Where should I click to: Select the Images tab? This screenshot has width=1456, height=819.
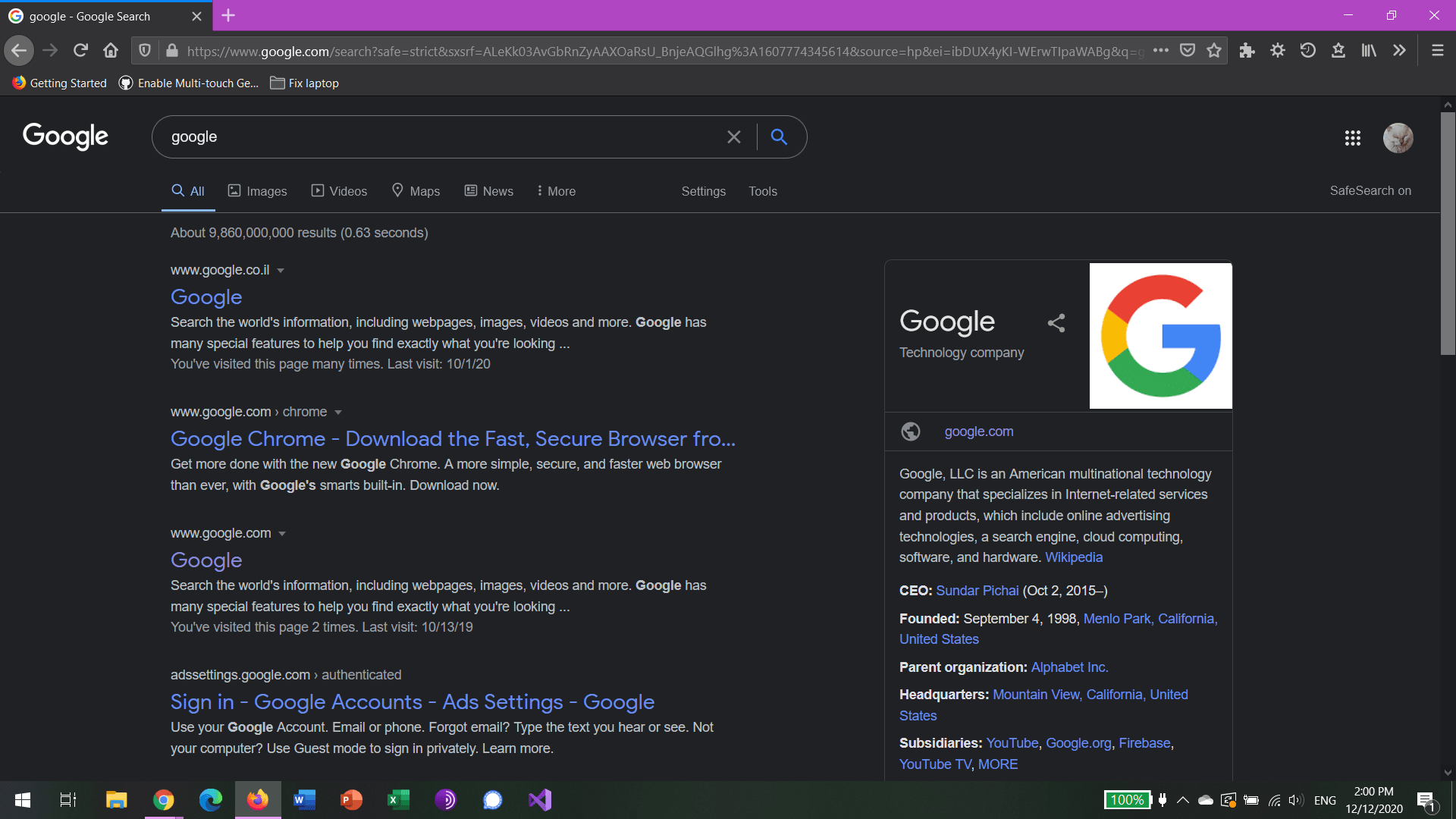(x=258, y=191)
